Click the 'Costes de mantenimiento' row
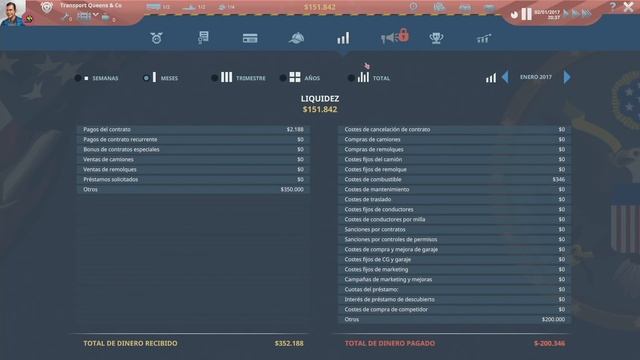 [454, 189]
